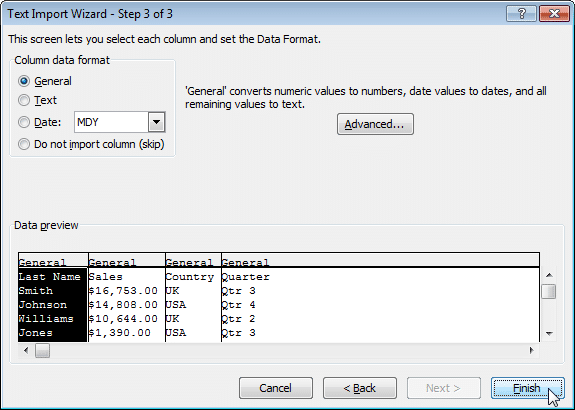Click the horizontal scrollbar thumb in preview
This screenshot has height=410, width=575.
42,351
